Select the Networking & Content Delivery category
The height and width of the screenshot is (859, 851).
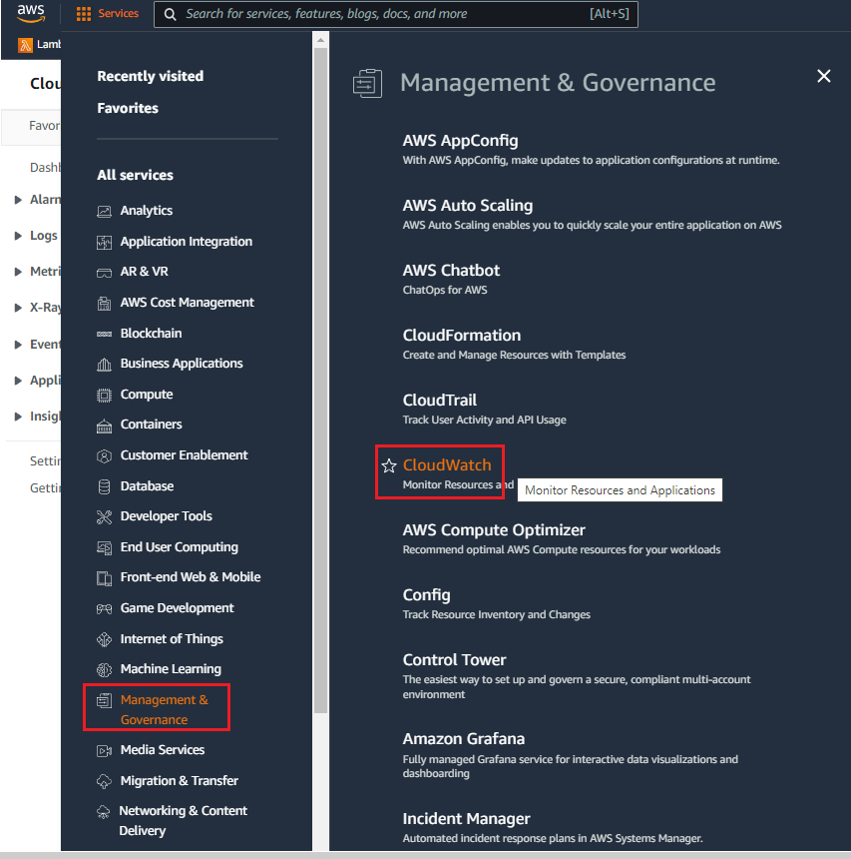(x=183, y=821)
